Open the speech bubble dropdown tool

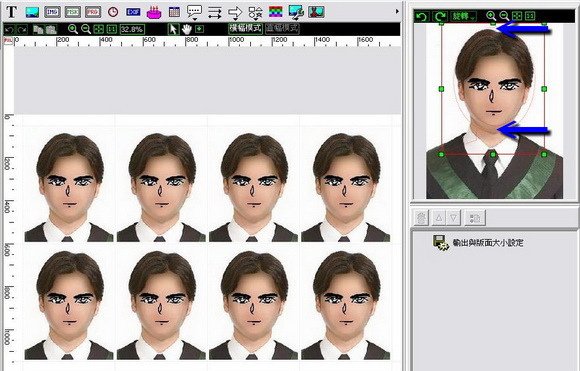pyautogui.click(x=195, y=12)
